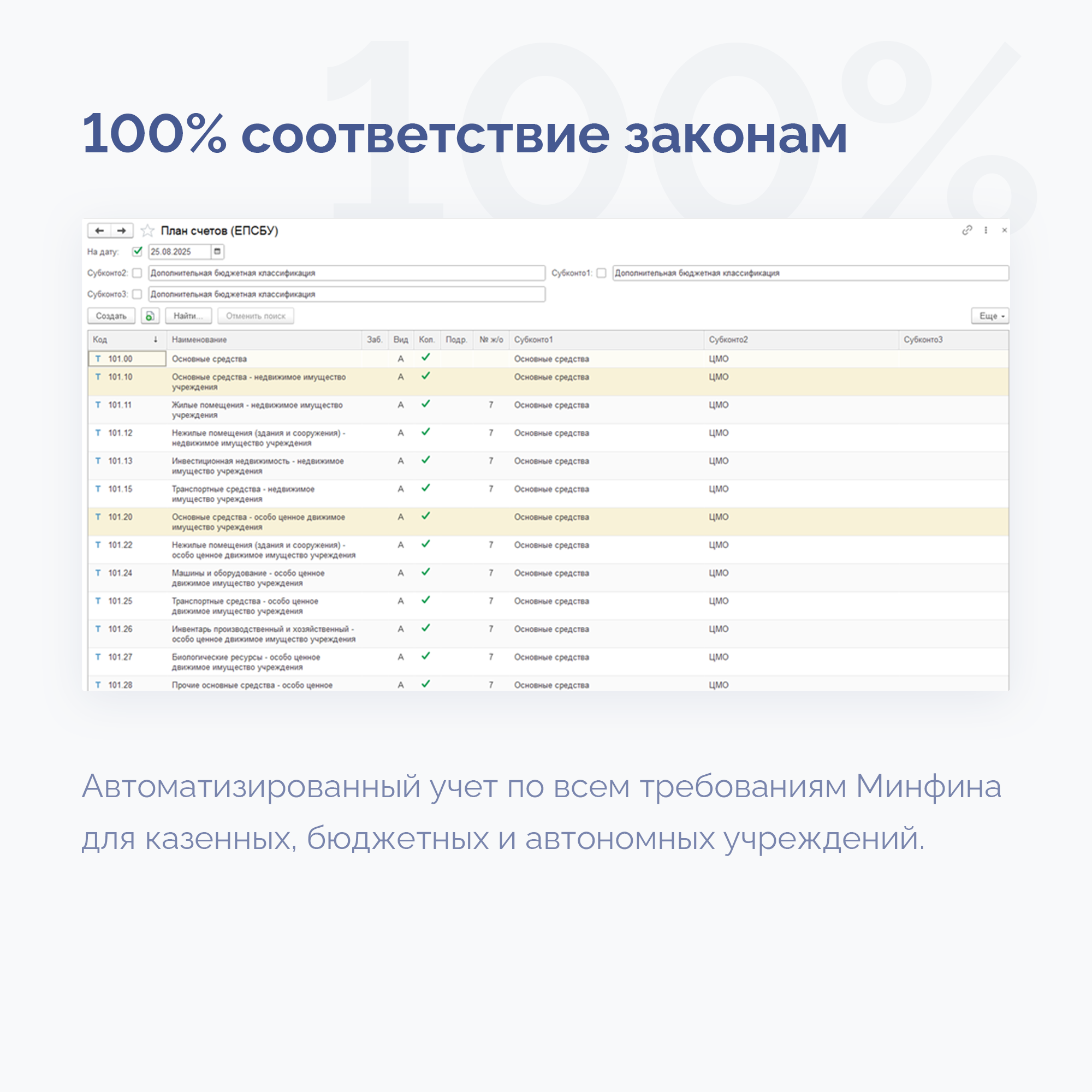Add План счетов to favorites star

tap(147, 230)
